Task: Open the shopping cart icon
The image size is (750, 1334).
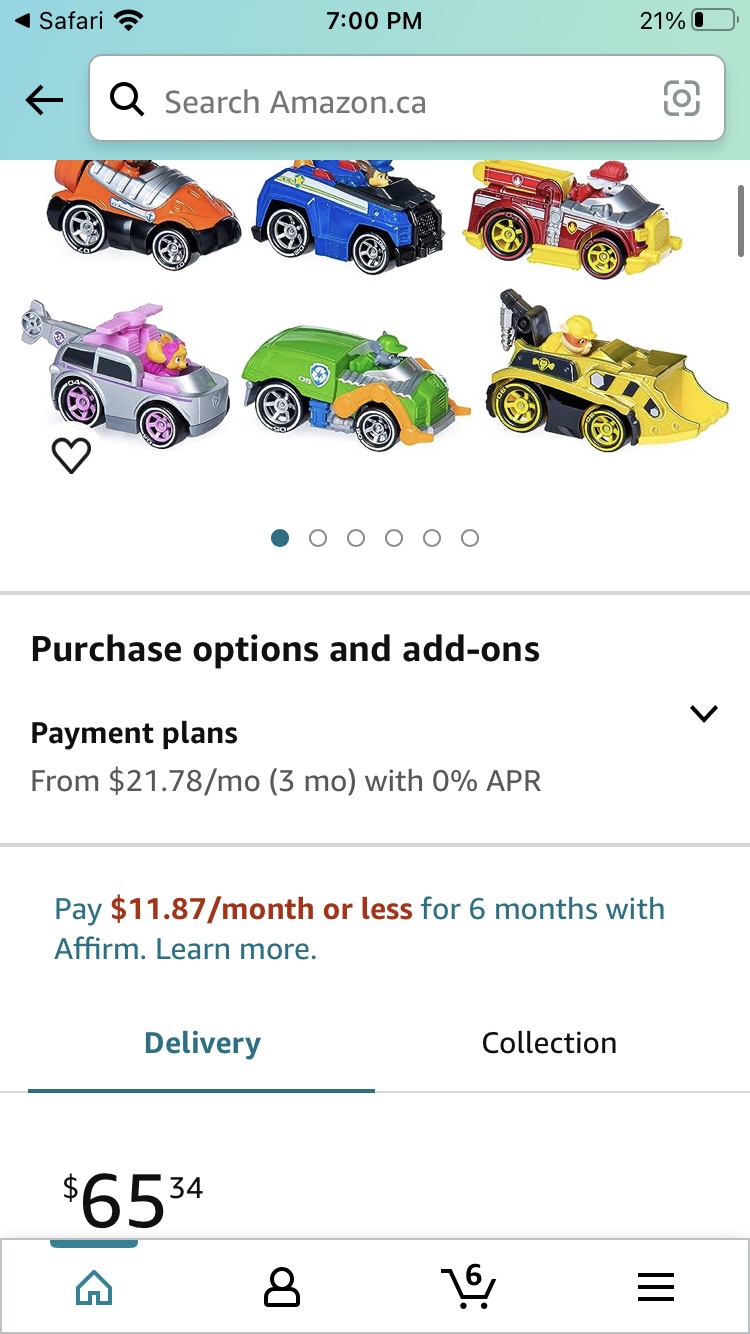Action: (x=467, y=1286)
